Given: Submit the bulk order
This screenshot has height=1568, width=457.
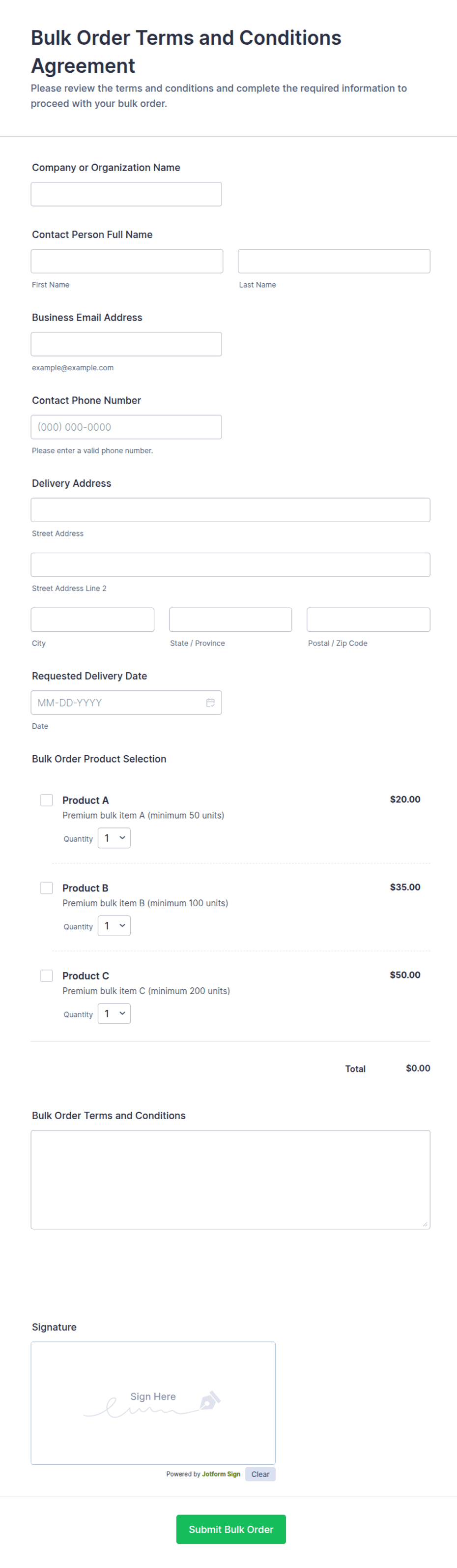Looking at the screenshot, I should pos(230,1529).
